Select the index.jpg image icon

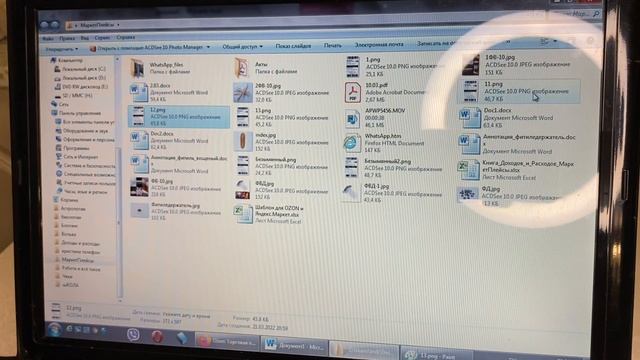pos(243,141)
